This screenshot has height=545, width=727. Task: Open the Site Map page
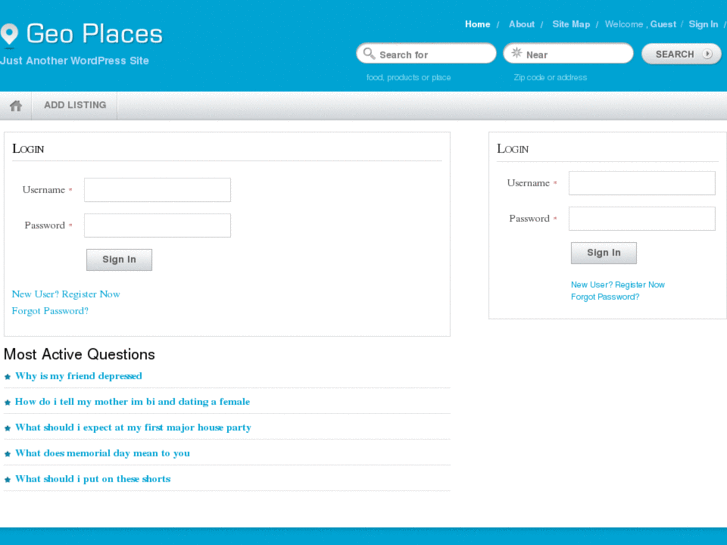pyautogui.click(x=571, y=24)
